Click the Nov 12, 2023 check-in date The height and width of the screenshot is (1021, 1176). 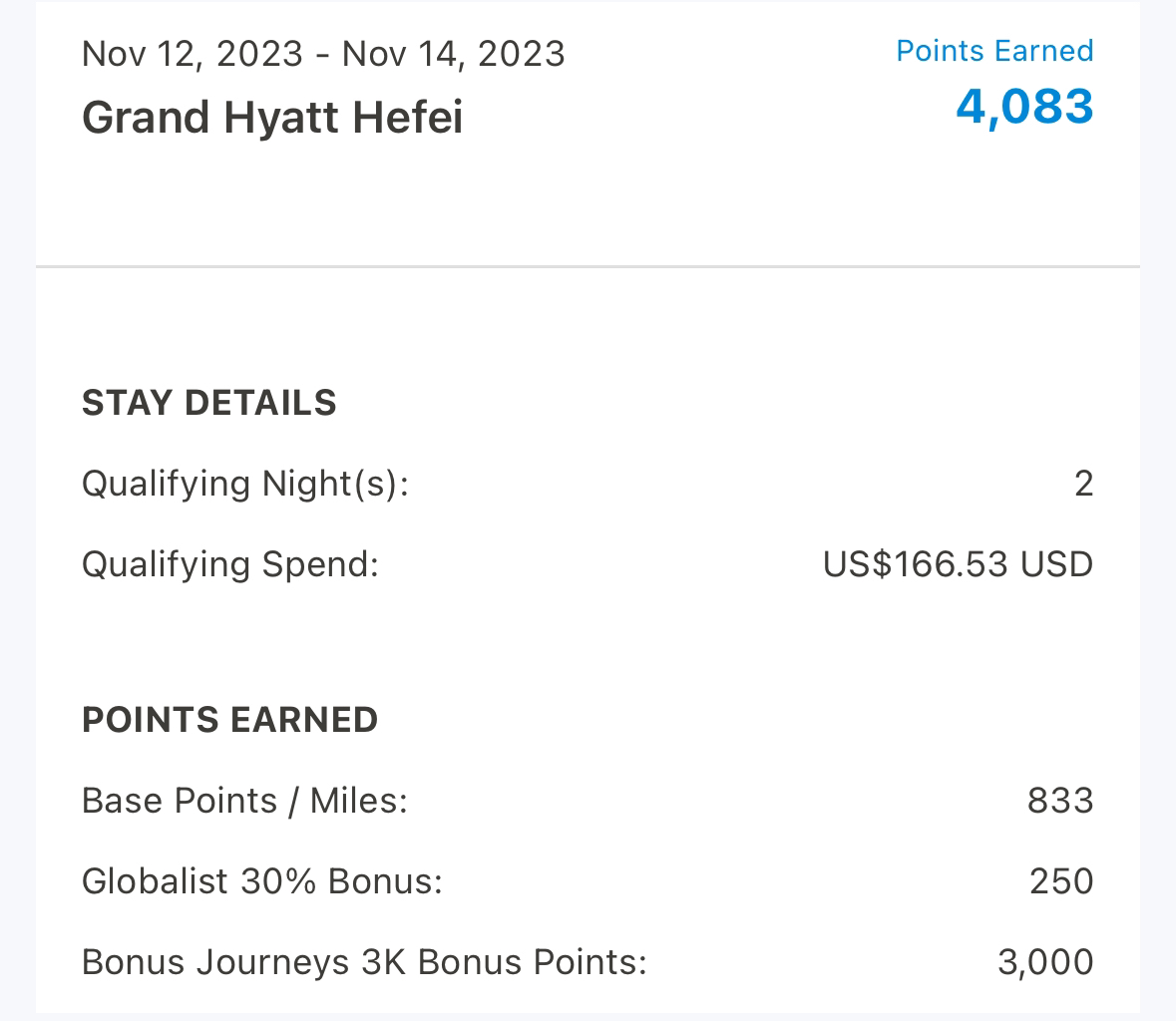point(192,55)
